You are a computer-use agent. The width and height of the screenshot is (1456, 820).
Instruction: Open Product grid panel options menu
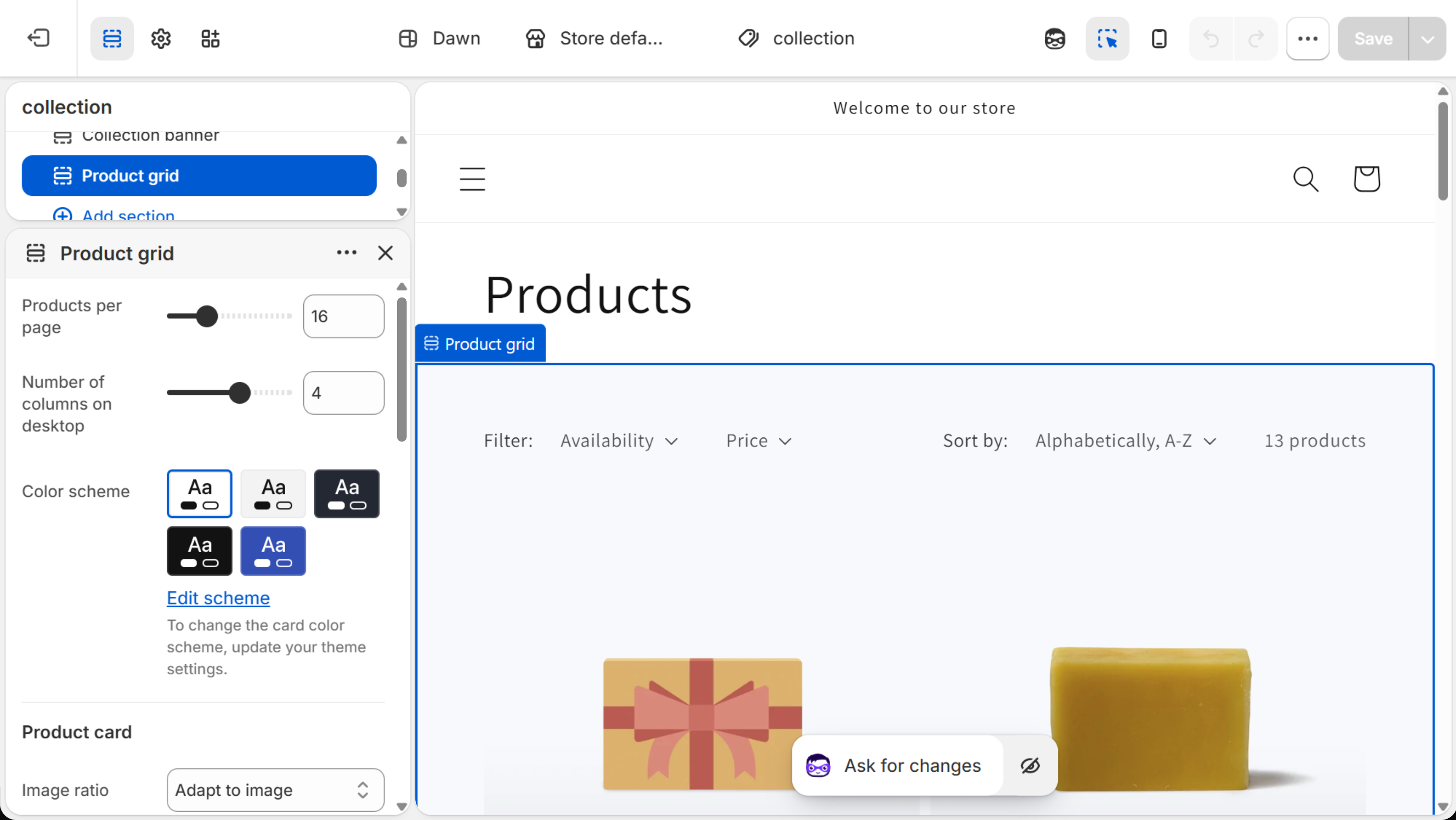[347, 253]
